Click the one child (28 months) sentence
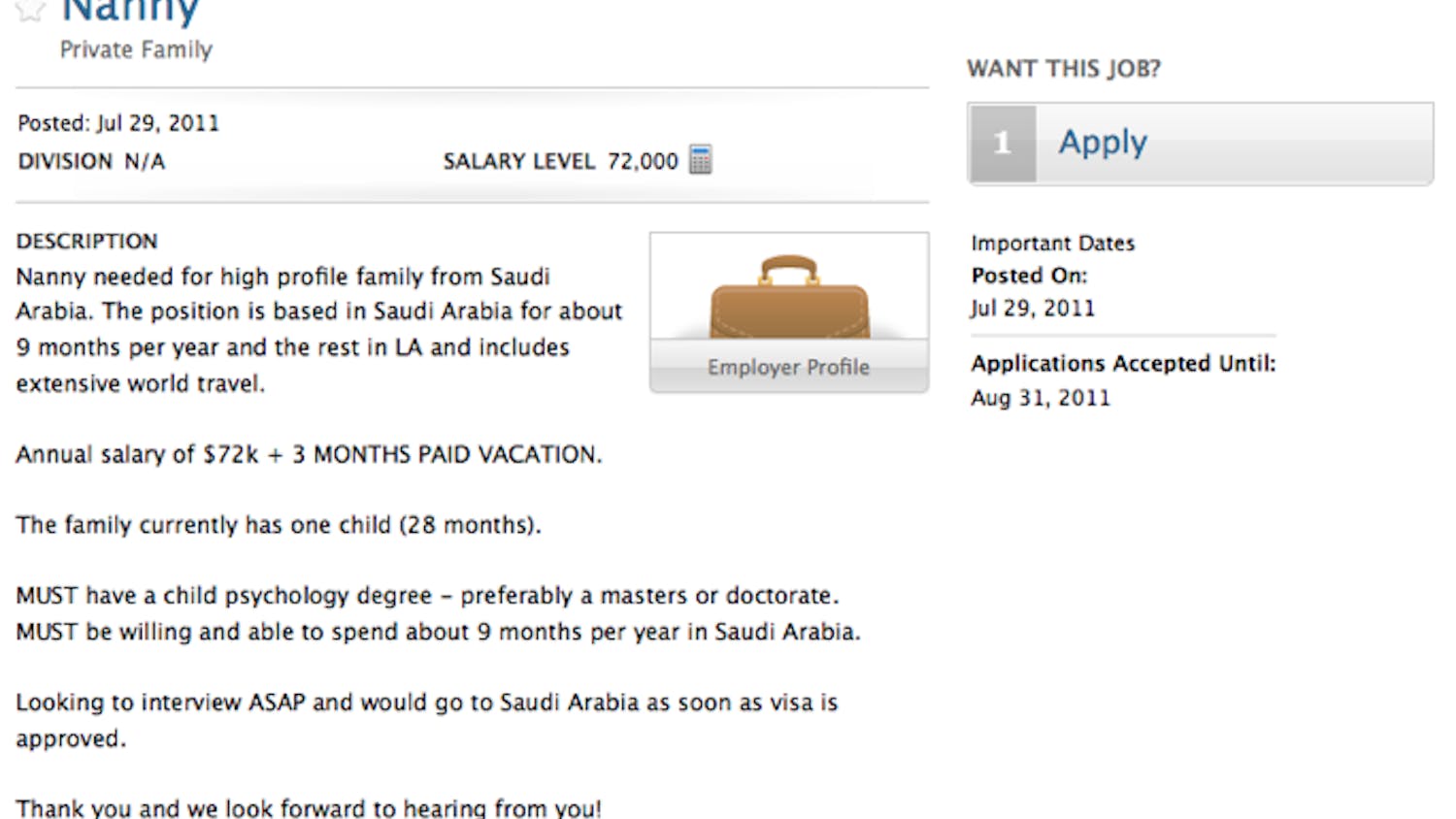This screenshot has width=1456, height=819. pyautogui.click(x=278, y=525)
